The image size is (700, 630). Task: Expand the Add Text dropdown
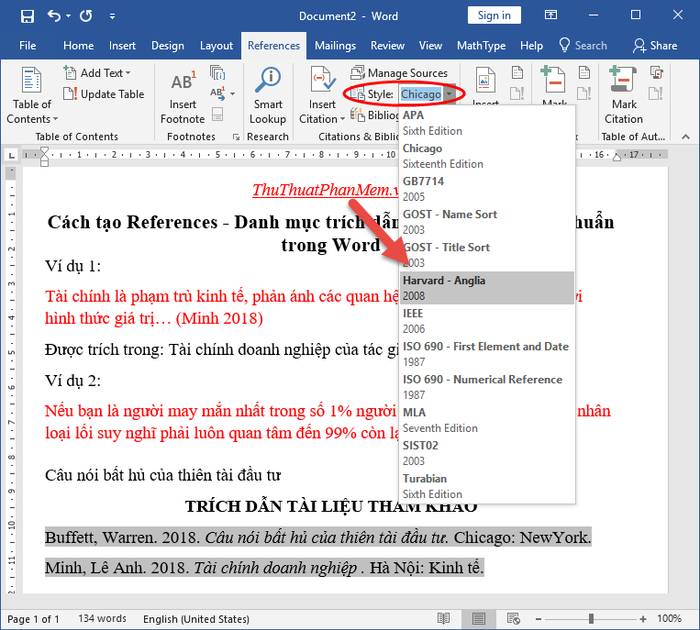pyautogui.click(x=128, y=73)
